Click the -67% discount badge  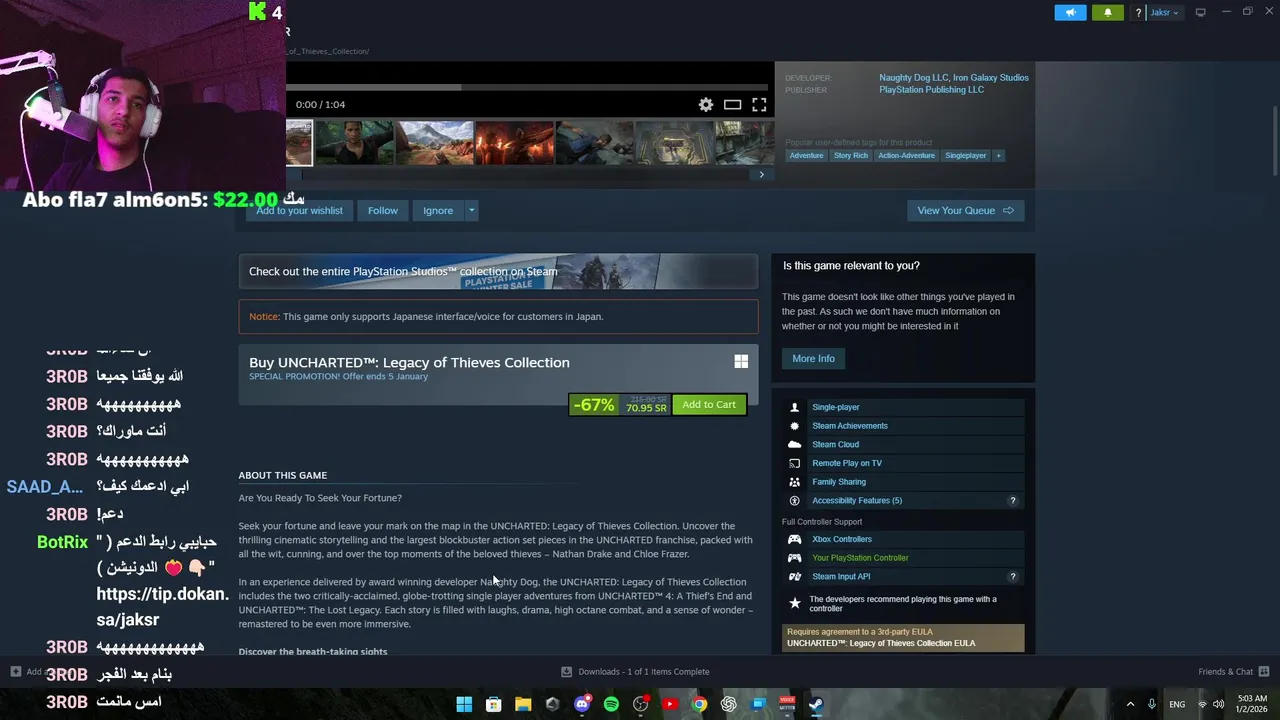(x=594, y=405)
